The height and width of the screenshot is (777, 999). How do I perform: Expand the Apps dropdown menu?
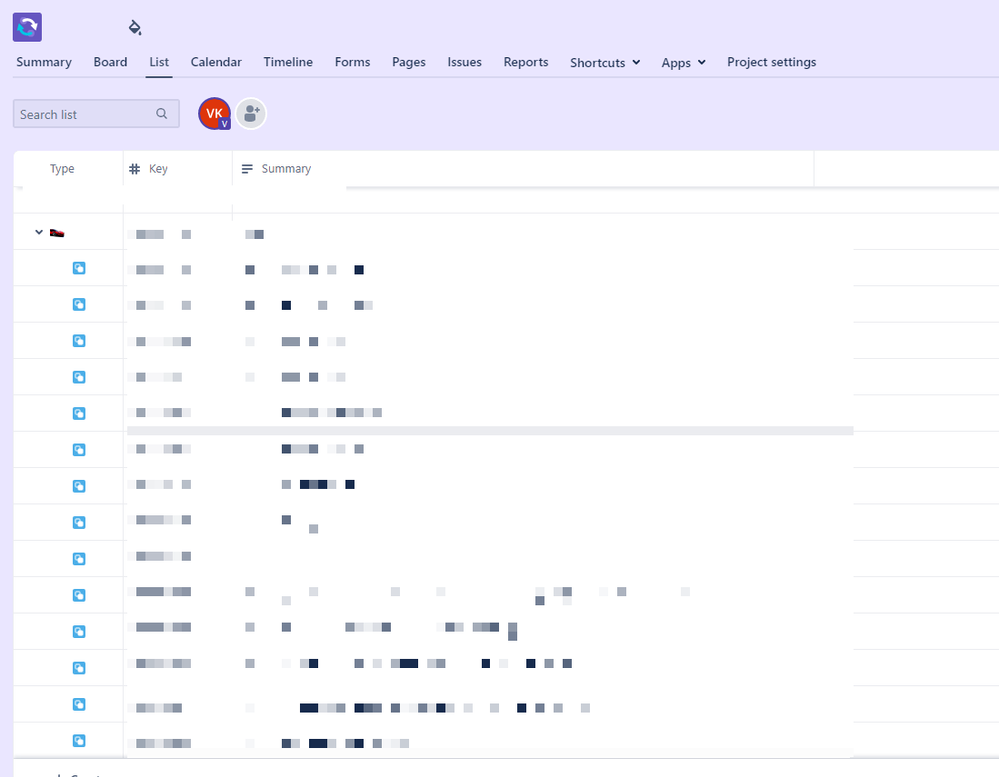tap(683, 62)
